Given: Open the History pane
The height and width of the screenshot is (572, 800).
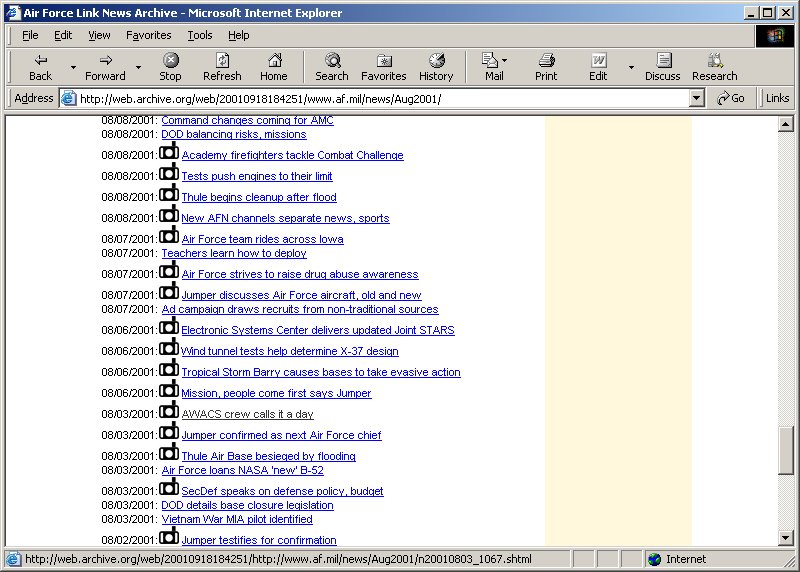Looking at the screenshot, I should pos(436,67).
